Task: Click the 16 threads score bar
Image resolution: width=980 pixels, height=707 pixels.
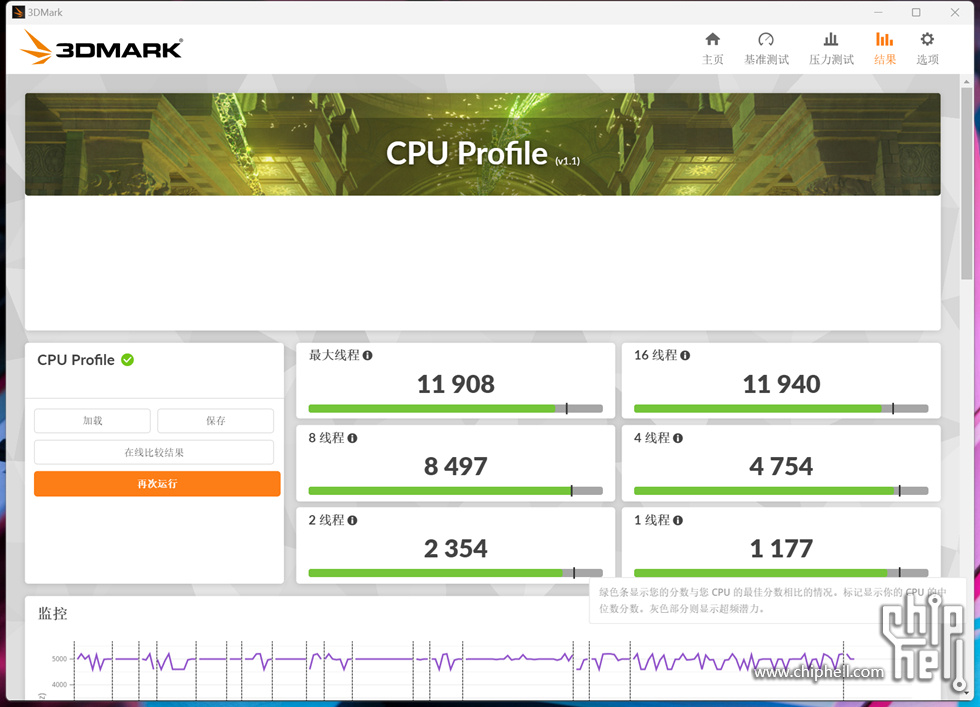Action: (x=781, y=409)
